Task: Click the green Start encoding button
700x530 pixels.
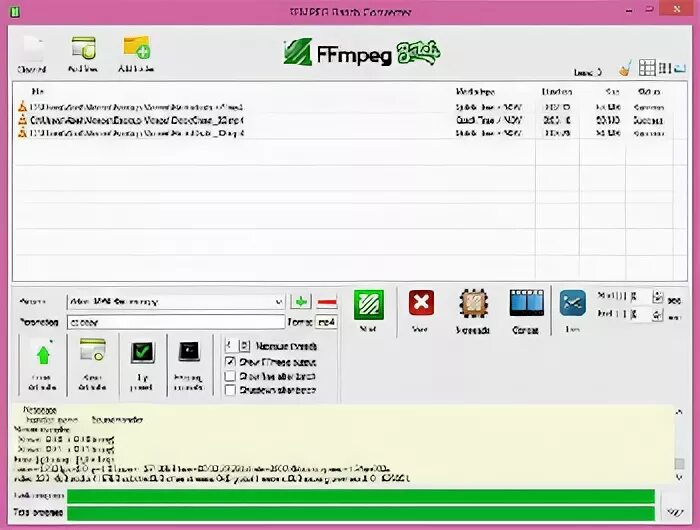Action: [x=369, y=305]
